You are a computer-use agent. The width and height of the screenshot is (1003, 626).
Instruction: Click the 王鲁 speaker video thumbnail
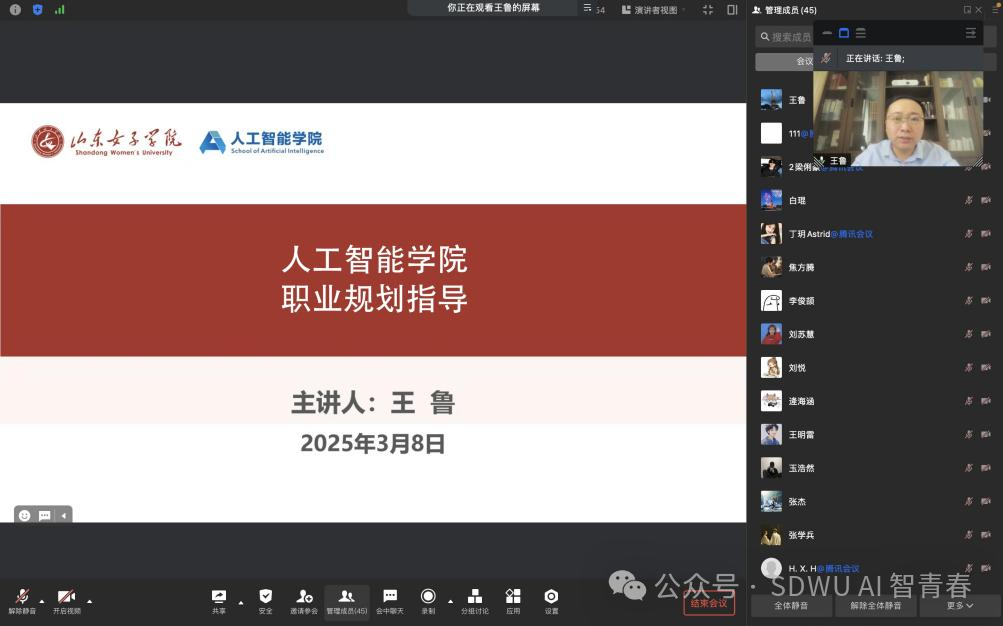[897, 118]
